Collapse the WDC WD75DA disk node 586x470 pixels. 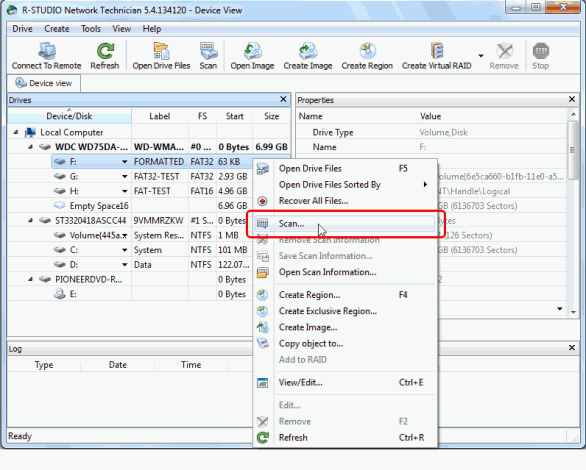click(x=30, y=147)
